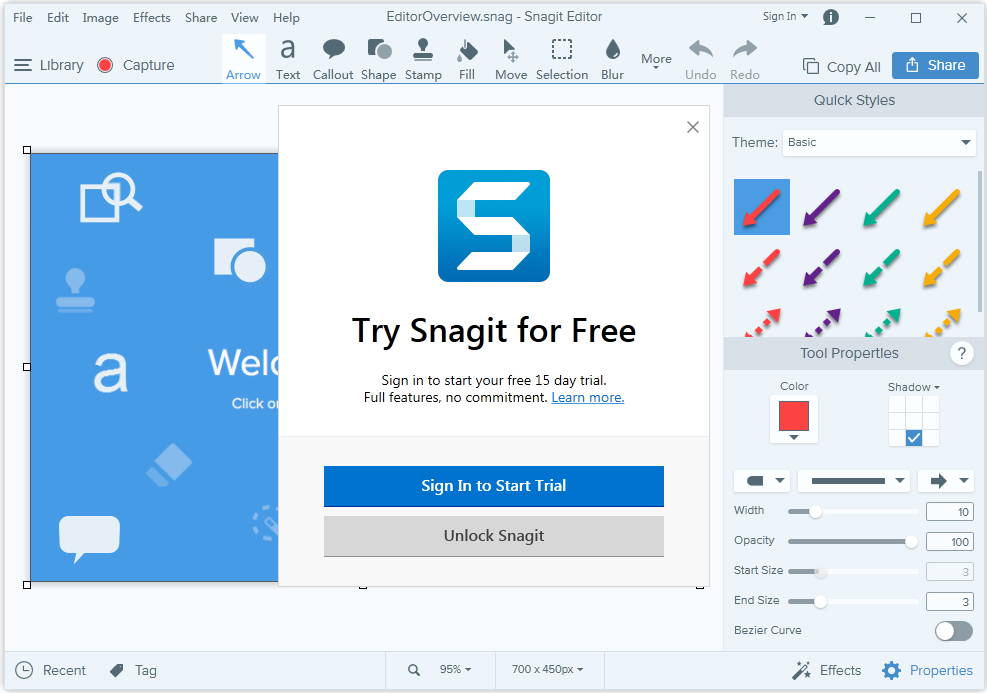This screenshot has width=987, height=693.
Task: Choose the dashed green arrow quick style
Action: (881, 268)
